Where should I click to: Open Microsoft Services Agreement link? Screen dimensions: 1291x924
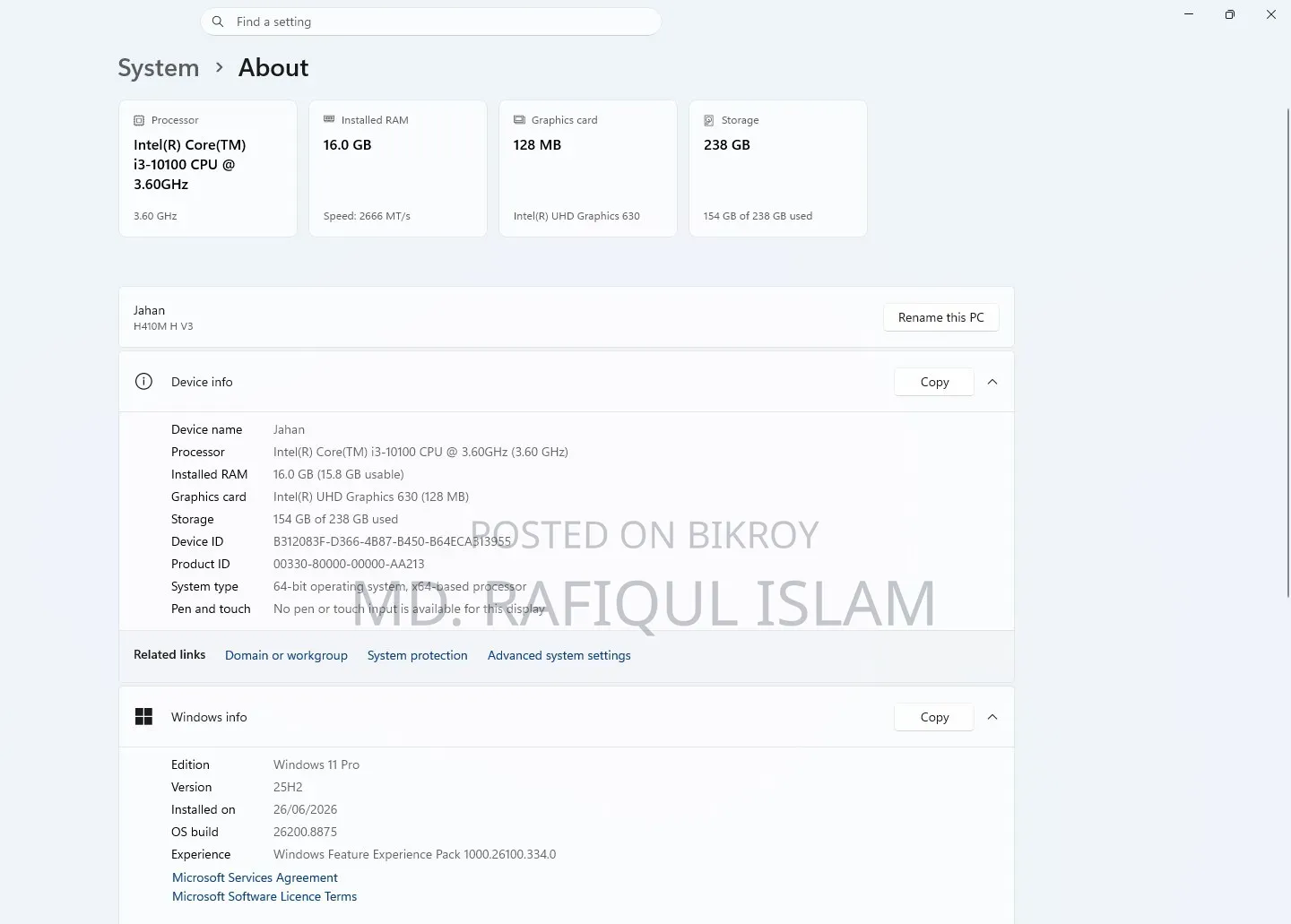[255, 877]
